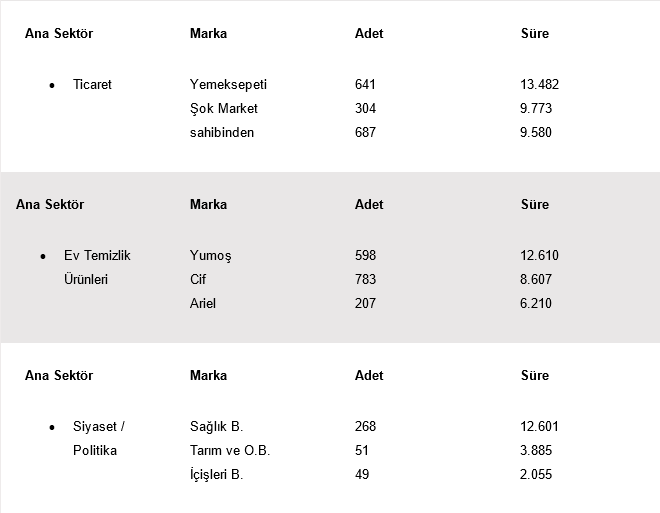Click the 2.055 duration value
This screenshot has width=660, height=513.
(538, 475)
